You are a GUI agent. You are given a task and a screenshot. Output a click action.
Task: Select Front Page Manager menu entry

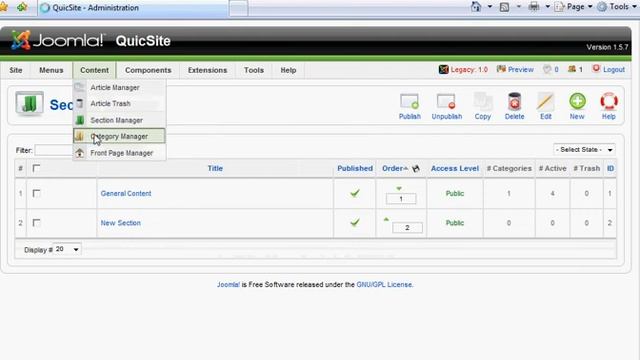pos(120,153)
